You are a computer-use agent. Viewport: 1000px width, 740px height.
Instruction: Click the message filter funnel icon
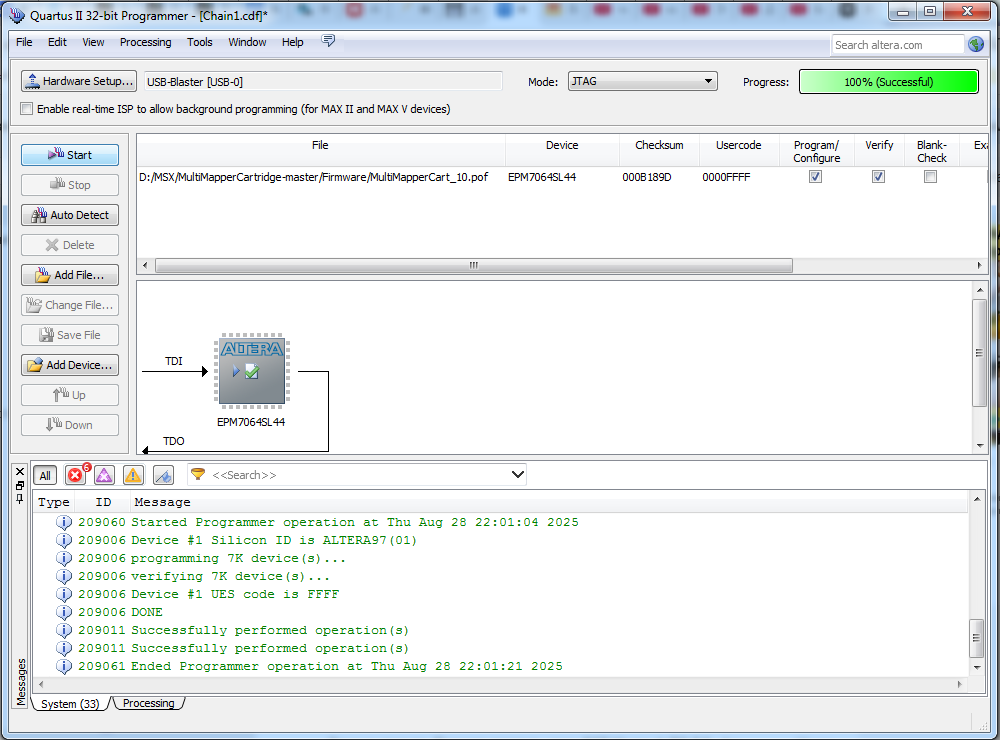[x=198, y=474]
